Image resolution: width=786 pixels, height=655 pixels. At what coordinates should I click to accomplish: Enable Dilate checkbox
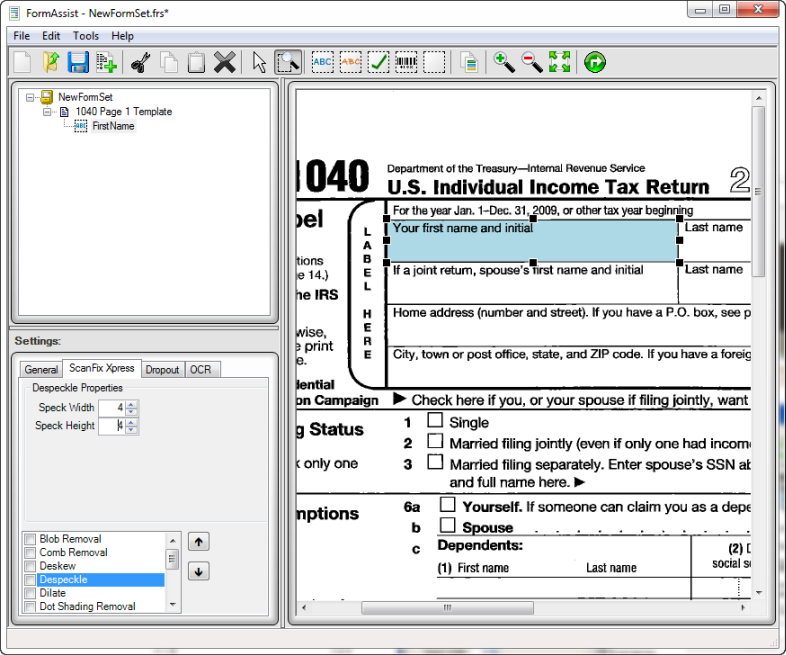30,593
